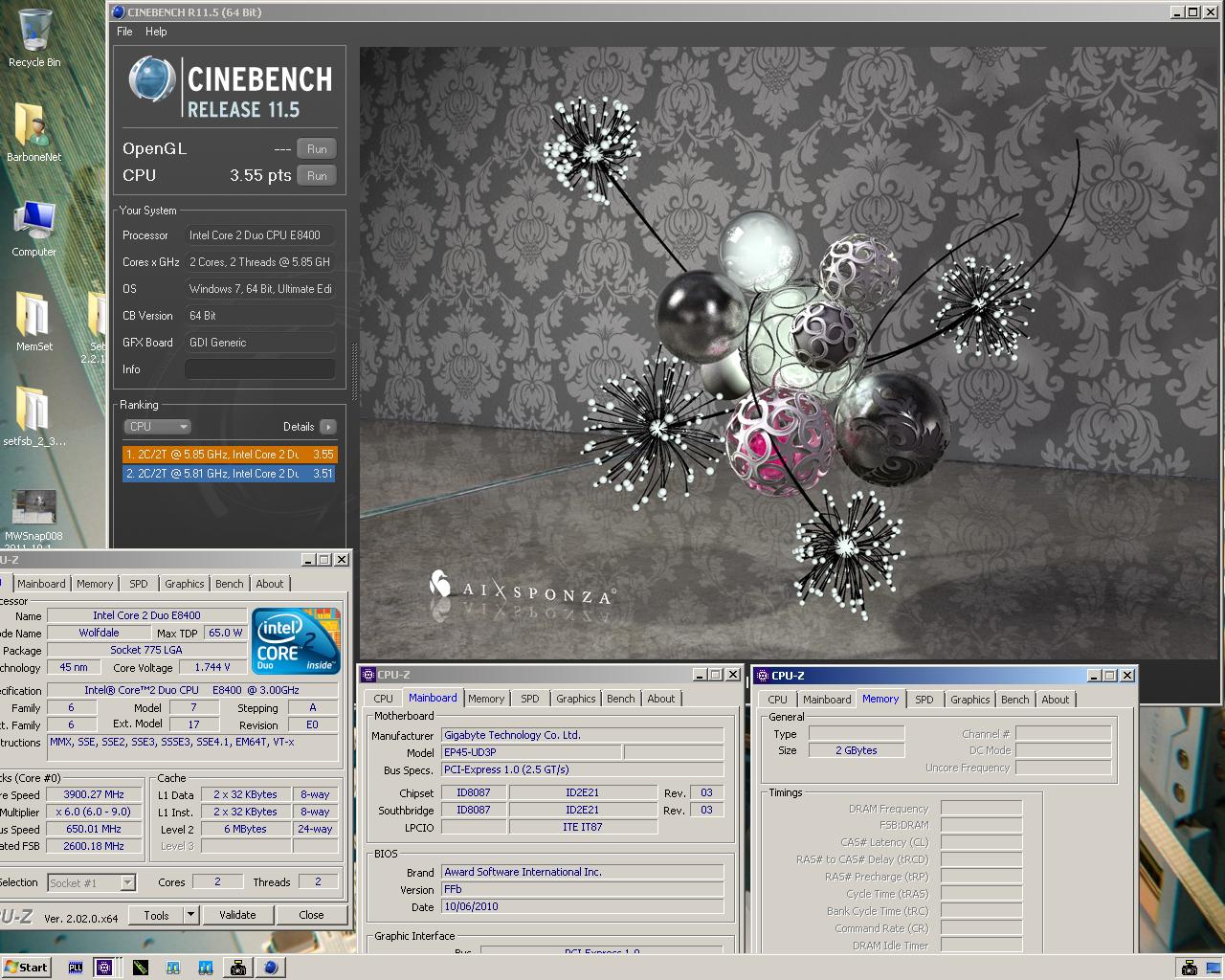Open the setfsb_2_3 folder icon
Screen dimensions: 1225x980
34,416
